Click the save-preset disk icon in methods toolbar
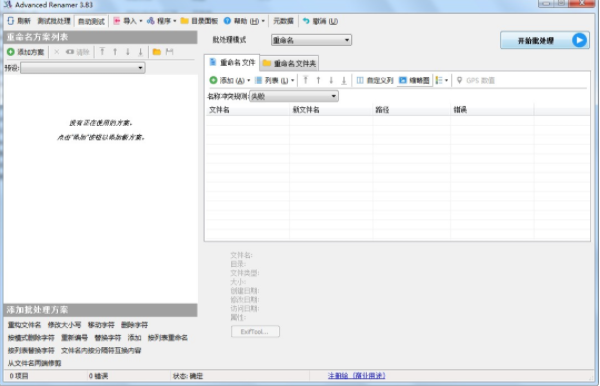 (170, 52)
